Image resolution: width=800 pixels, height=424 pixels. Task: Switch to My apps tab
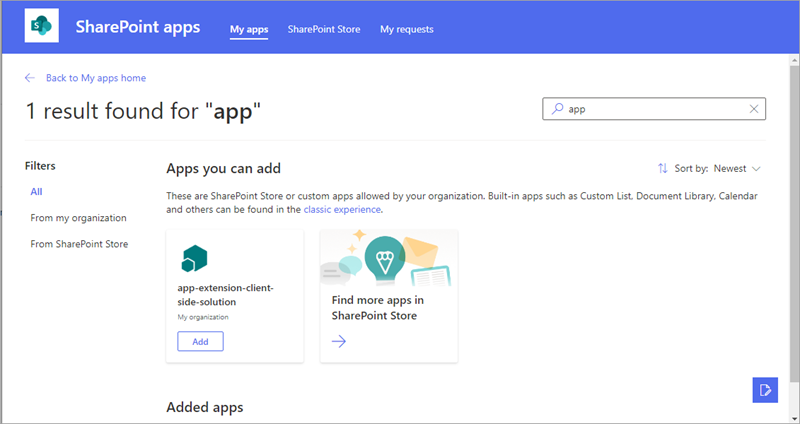[x=249, y=30]
